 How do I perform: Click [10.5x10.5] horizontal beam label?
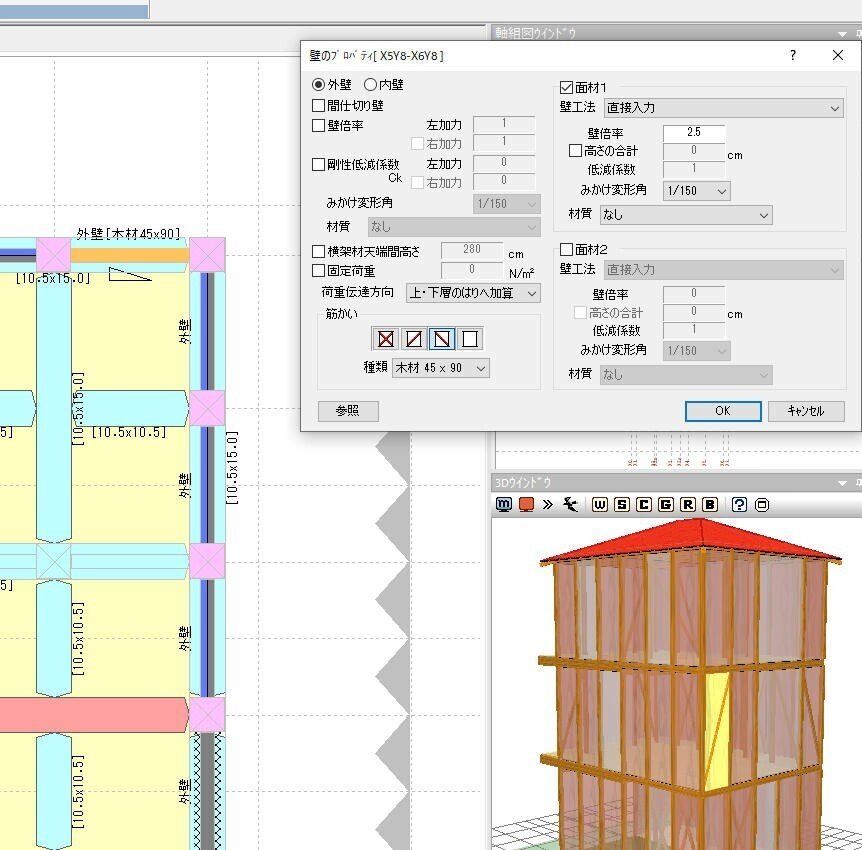coord(129,433)
